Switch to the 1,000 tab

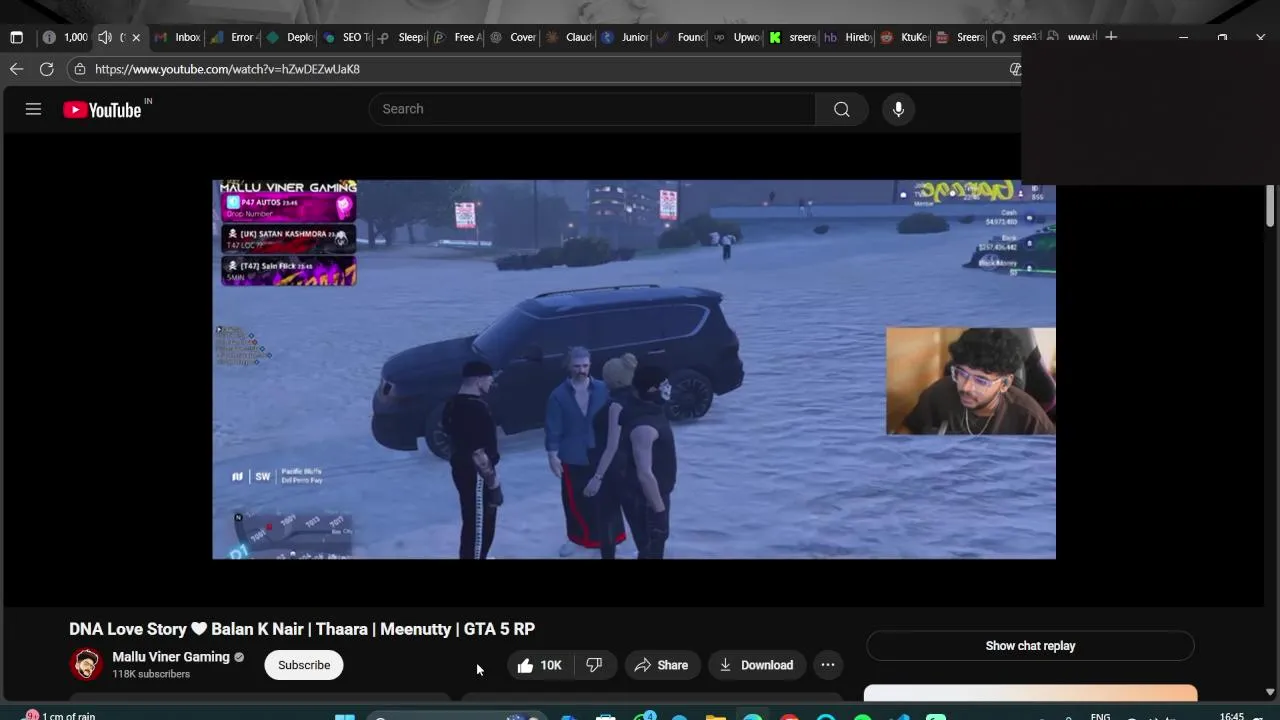[x=64, y=37]
